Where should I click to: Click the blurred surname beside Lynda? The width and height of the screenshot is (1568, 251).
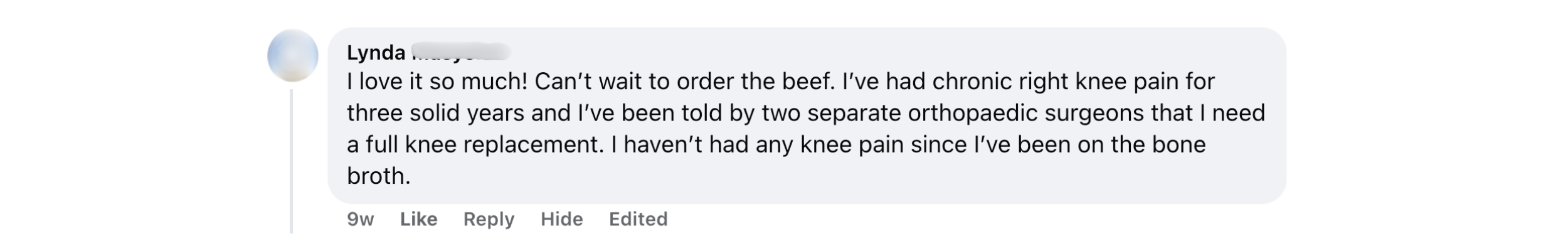tap(460, 53)
